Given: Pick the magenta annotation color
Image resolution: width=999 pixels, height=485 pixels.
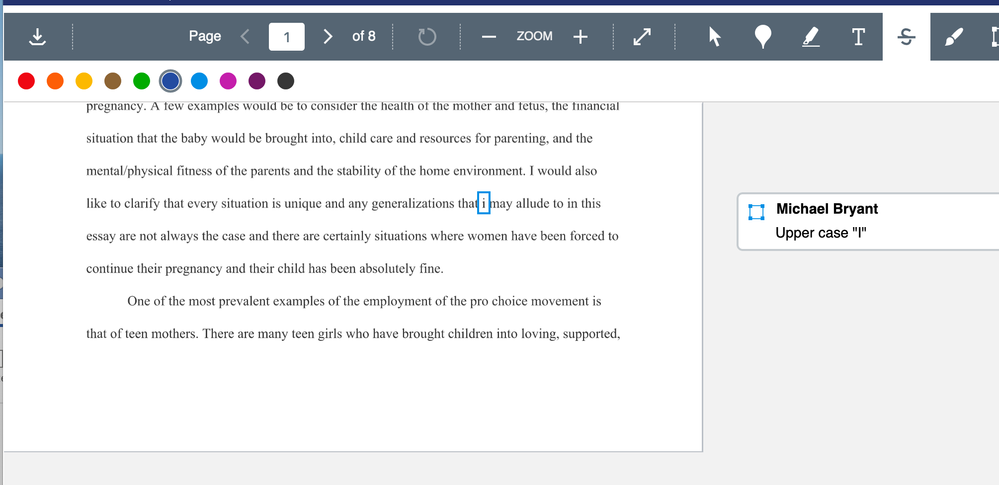Looking at the screenshot, I should [228, 81].
